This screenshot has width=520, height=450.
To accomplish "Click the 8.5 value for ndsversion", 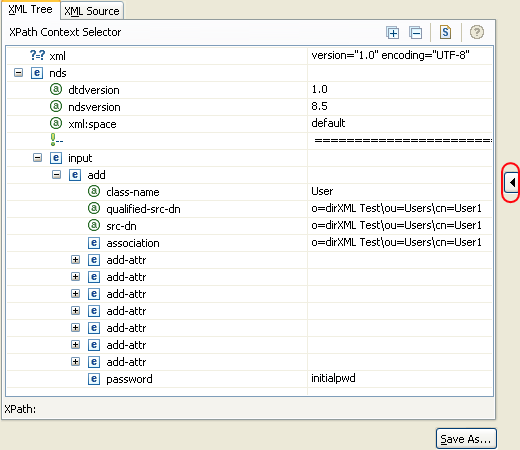I will point(319,106).
